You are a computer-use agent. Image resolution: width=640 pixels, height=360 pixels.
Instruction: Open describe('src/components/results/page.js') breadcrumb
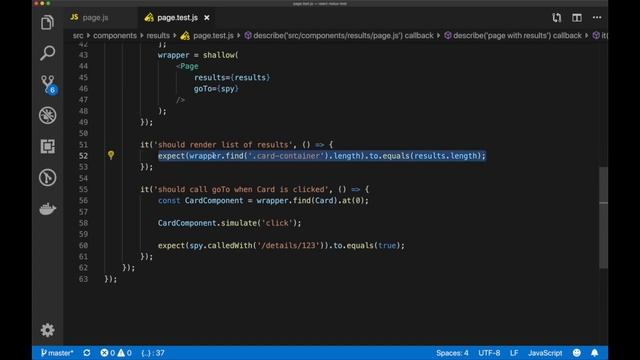[x=339, y=36]
